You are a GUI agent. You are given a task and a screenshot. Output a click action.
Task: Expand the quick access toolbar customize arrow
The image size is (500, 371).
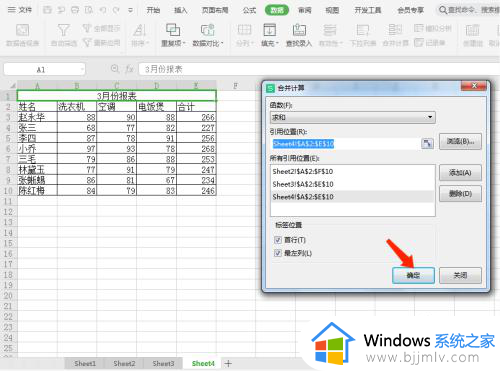pyautogui.click(x=130, y=10)
